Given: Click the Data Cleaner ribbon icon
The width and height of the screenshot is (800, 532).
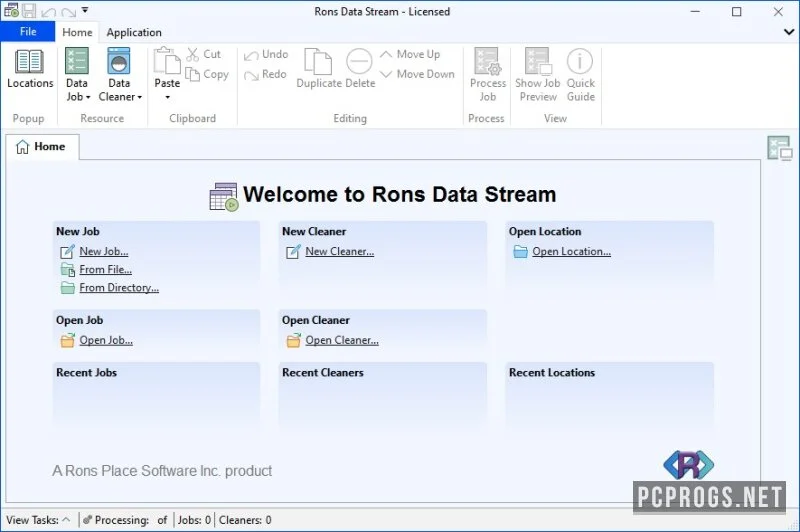Looking at the screenshot, I should pyautogui.click(x=119, y=61).
